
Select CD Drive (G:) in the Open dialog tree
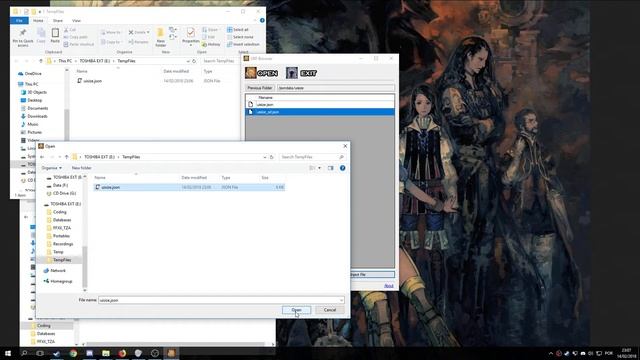pos(64,193)
